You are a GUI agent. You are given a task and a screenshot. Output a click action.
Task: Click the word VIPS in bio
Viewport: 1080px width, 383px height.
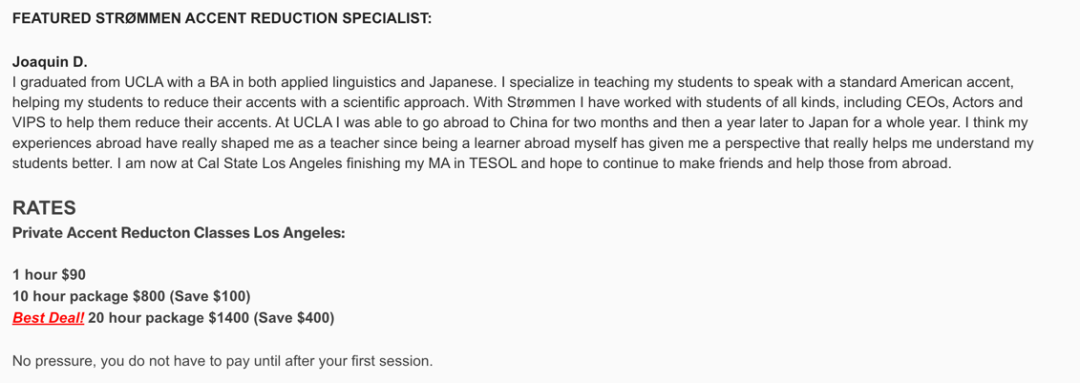[x=26, y=124]
